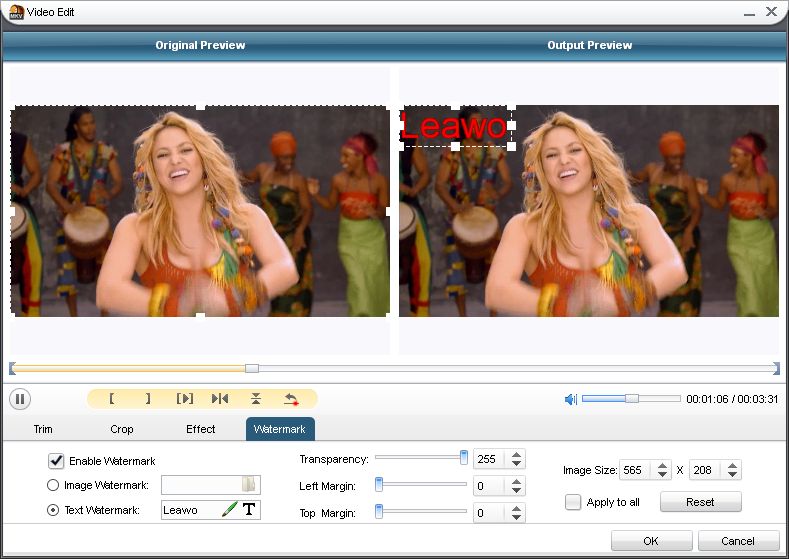
Task: Select the Leawo watermark in output preview
Action: click(454, 127)
